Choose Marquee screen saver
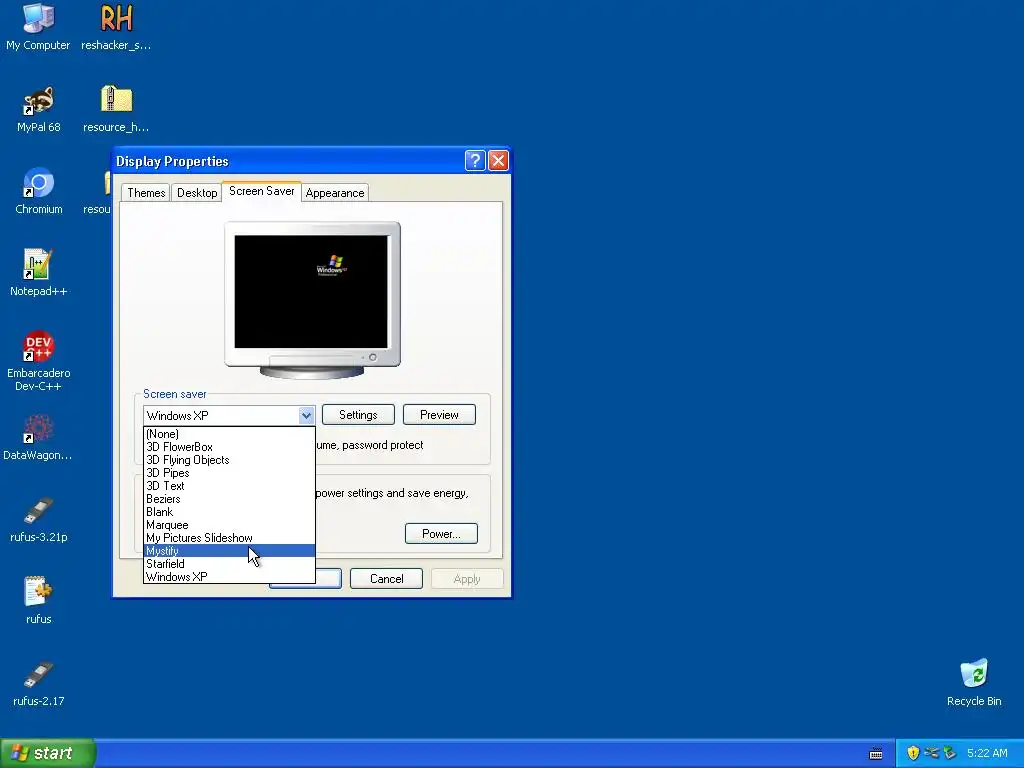 click(x=229, y=525)
